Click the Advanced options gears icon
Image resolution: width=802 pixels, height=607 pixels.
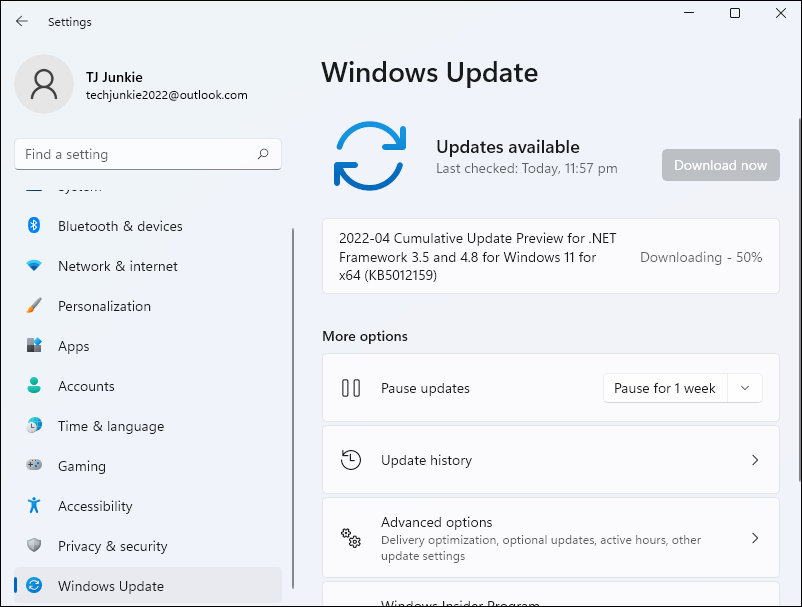pyautogui.click(x=351, y=538)
